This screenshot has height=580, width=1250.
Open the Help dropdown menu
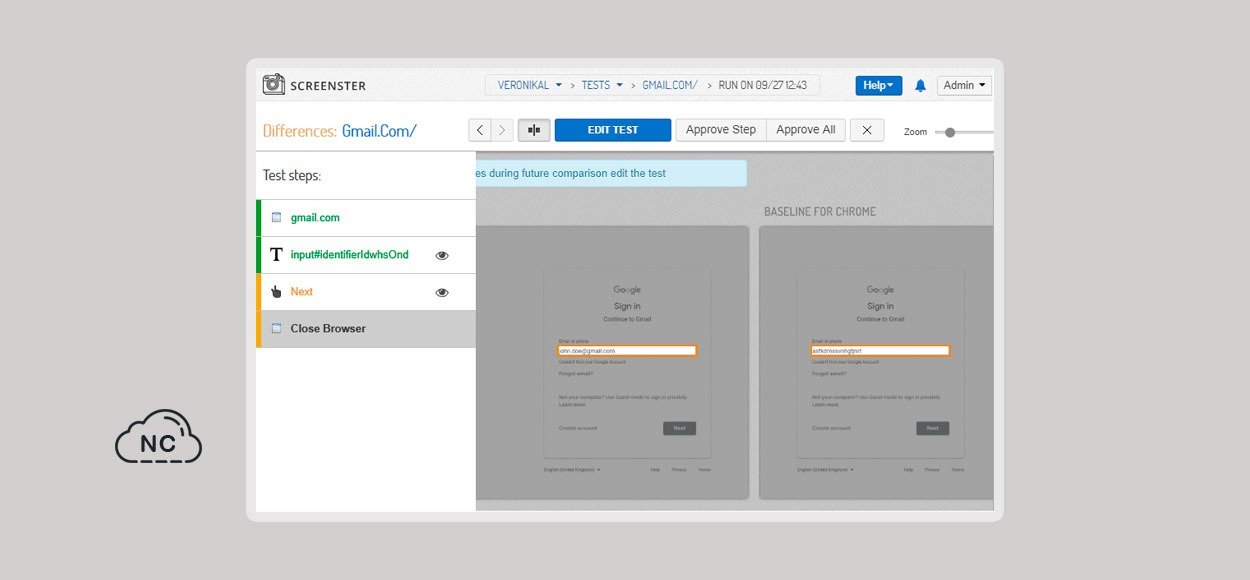coord(879,86)
